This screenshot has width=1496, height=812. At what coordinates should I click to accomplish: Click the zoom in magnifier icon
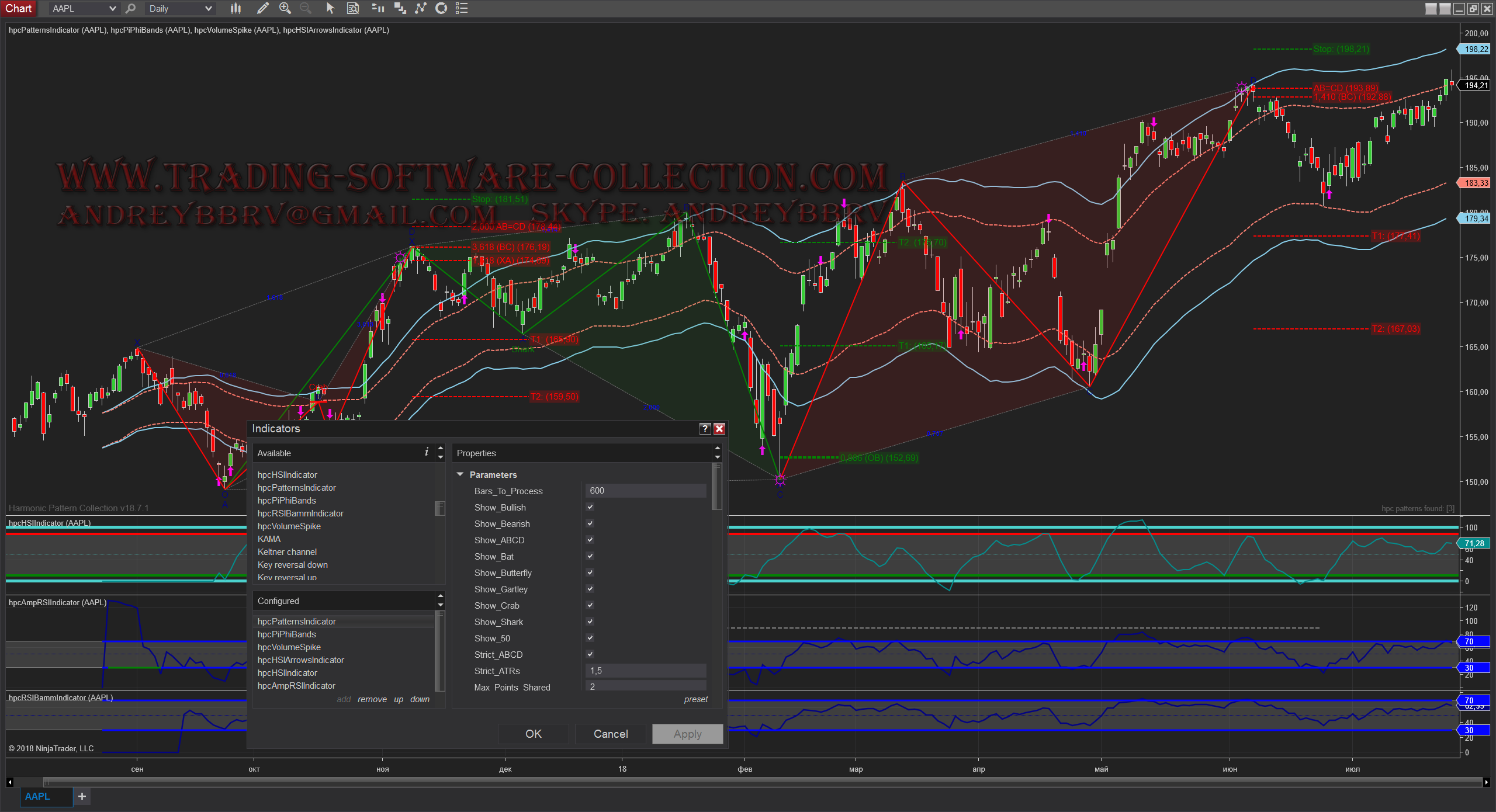[x=285, y=8]
